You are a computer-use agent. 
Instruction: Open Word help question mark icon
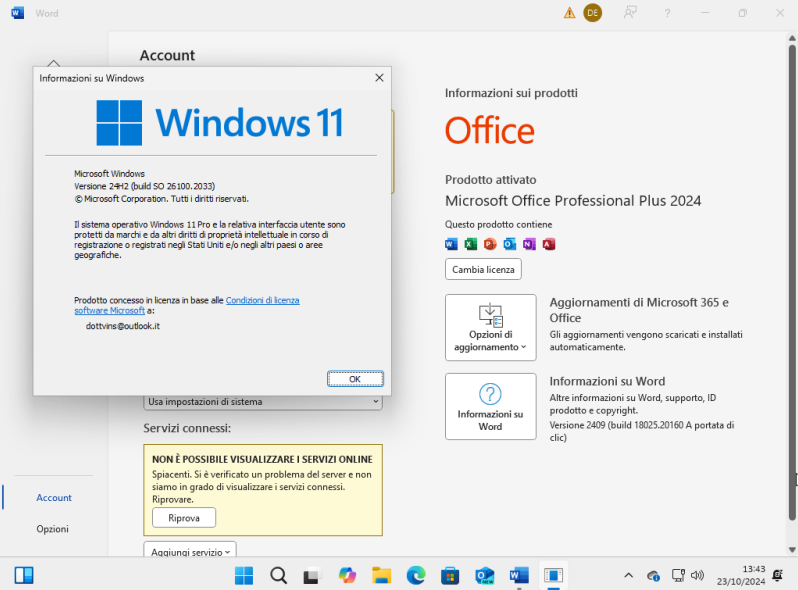click(x=667, y=13)
